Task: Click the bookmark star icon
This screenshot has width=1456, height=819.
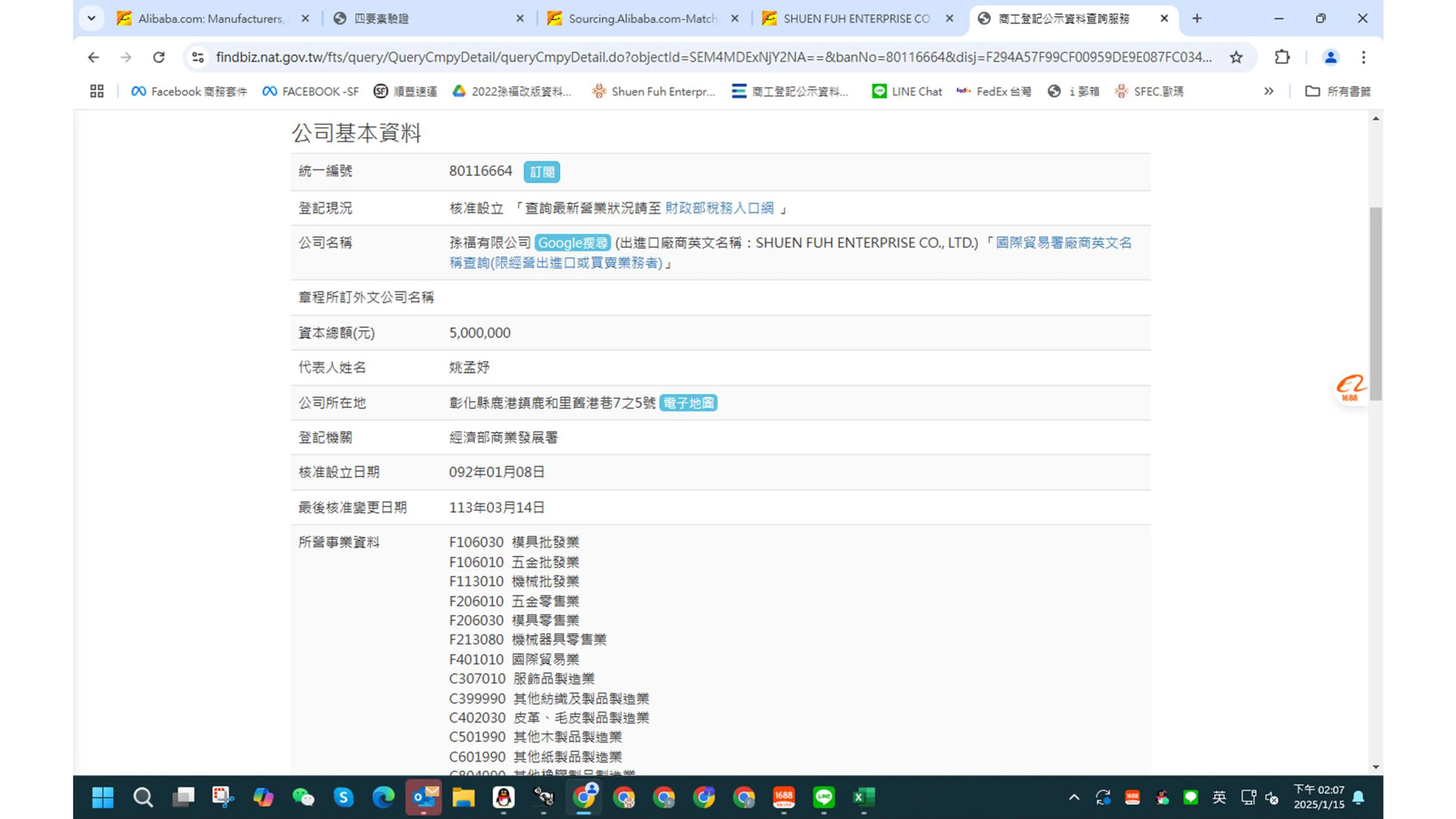Action: click(1236, 57)
